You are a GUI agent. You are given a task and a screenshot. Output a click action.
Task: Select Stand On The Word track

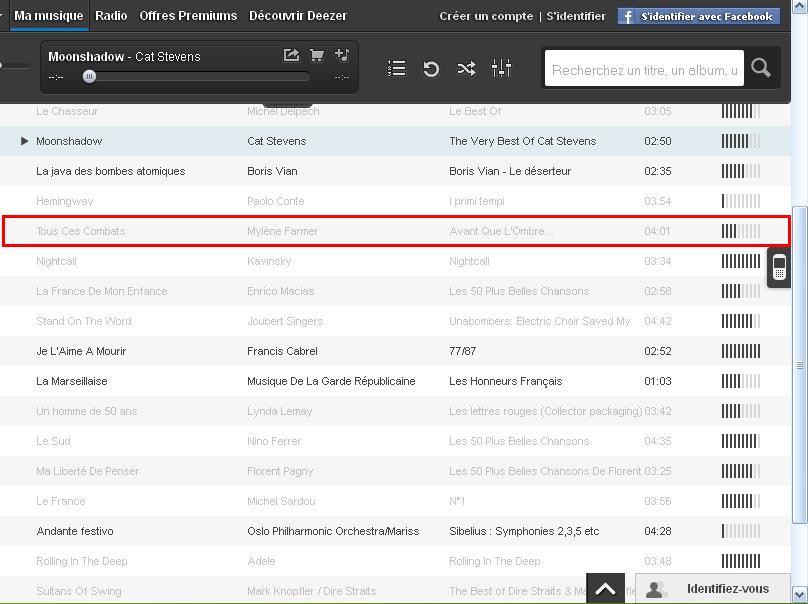(x=83, y=321)
